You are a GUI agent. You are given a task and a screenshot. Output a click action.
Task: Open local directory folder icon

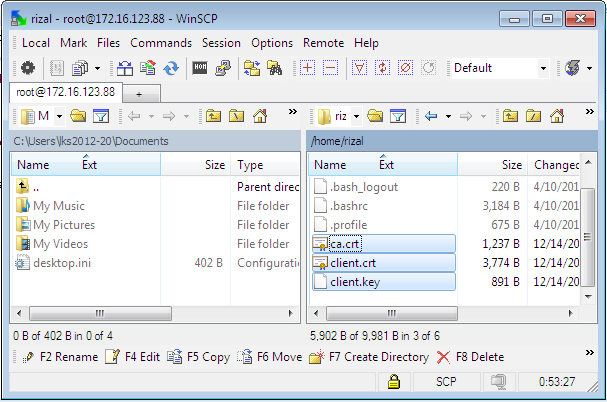(x=78, y=116)
